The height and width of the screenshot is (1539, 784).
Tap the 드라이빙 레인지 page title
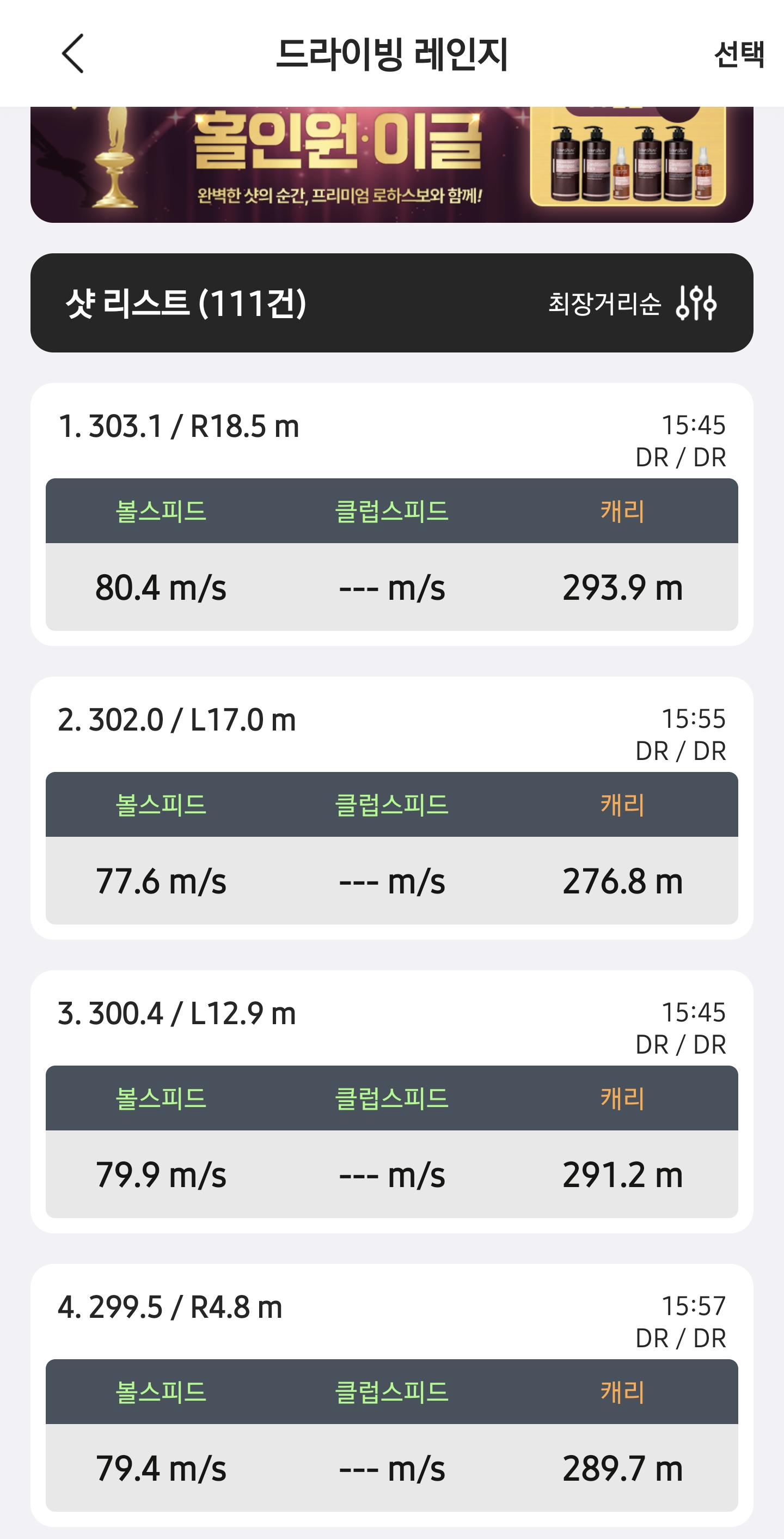point(391,54)
